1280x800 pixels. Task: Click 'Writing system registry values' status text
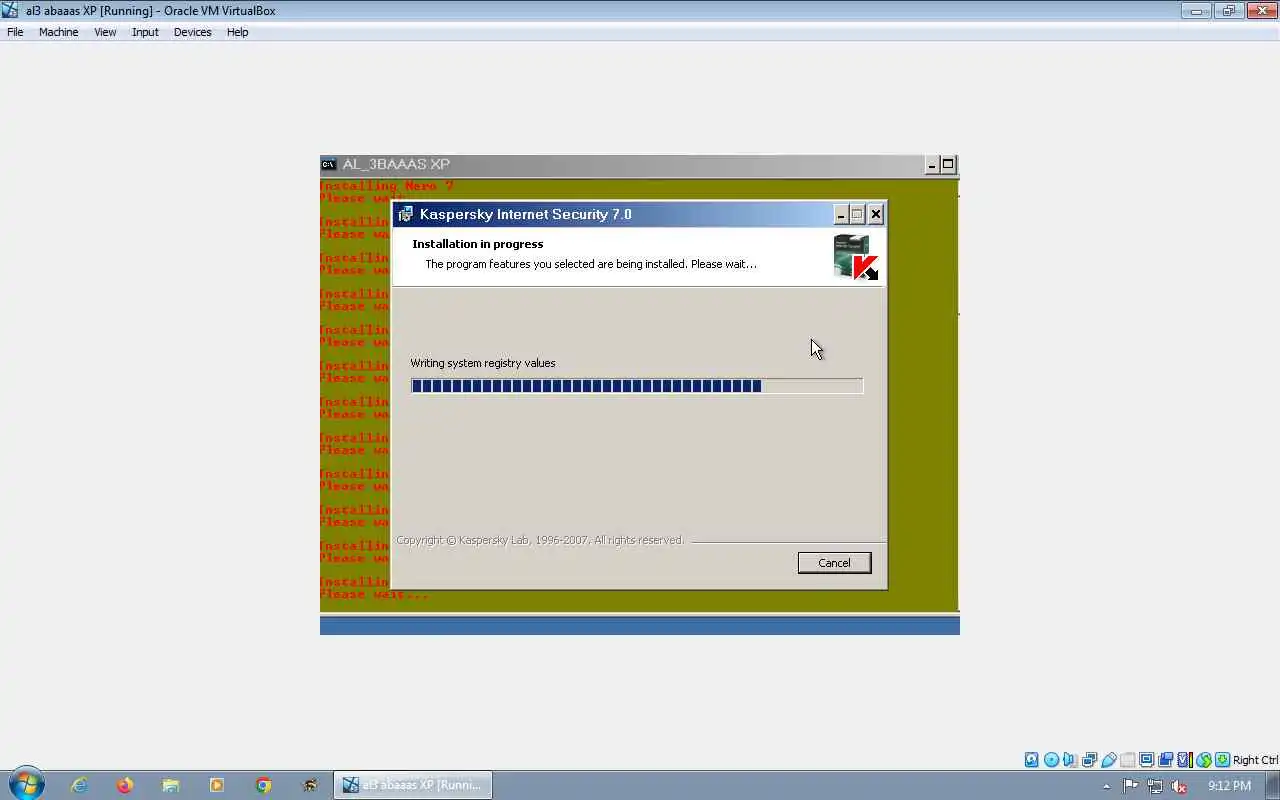483,363
